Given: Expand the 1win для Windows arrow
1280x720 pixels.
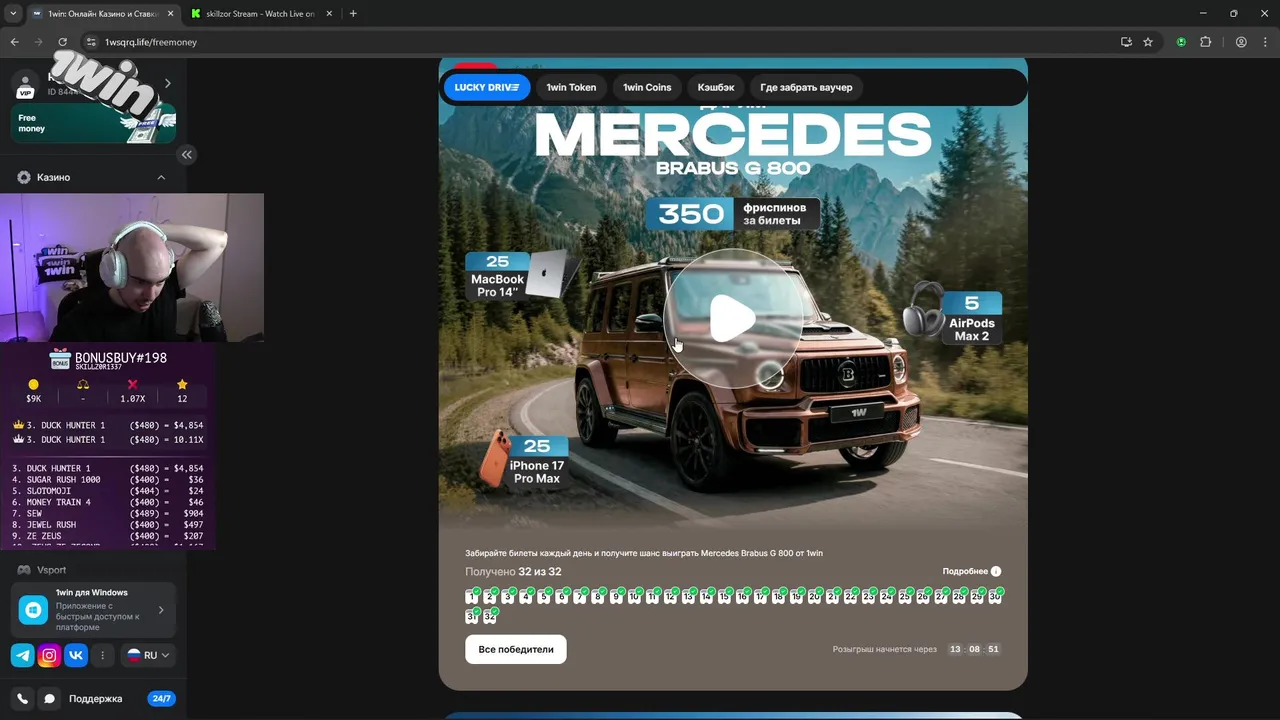Looking at the screenshot, I should (x=161, y=609).
